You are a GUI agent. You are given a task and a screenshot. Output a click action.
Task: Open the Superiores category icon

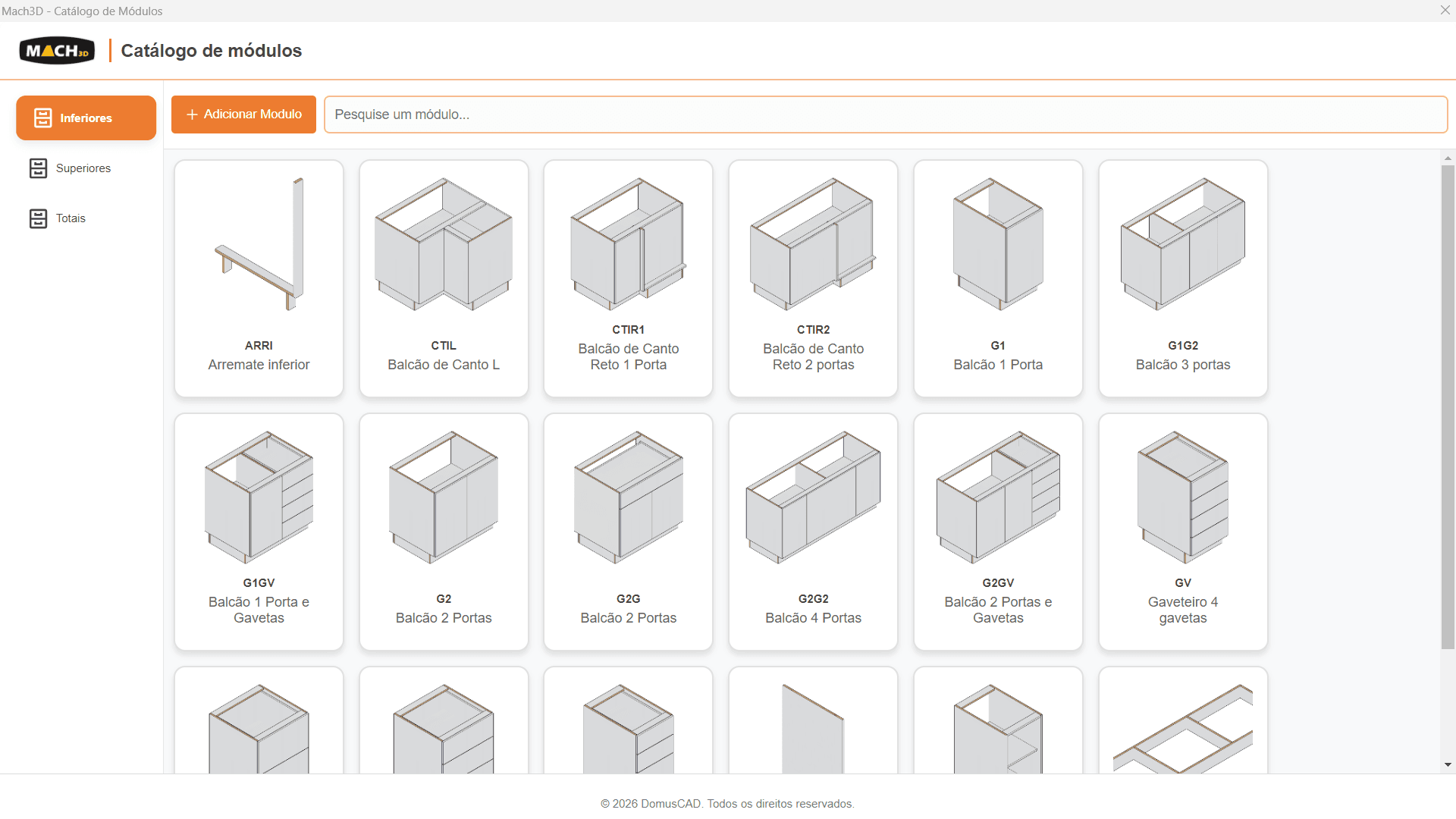38,168
